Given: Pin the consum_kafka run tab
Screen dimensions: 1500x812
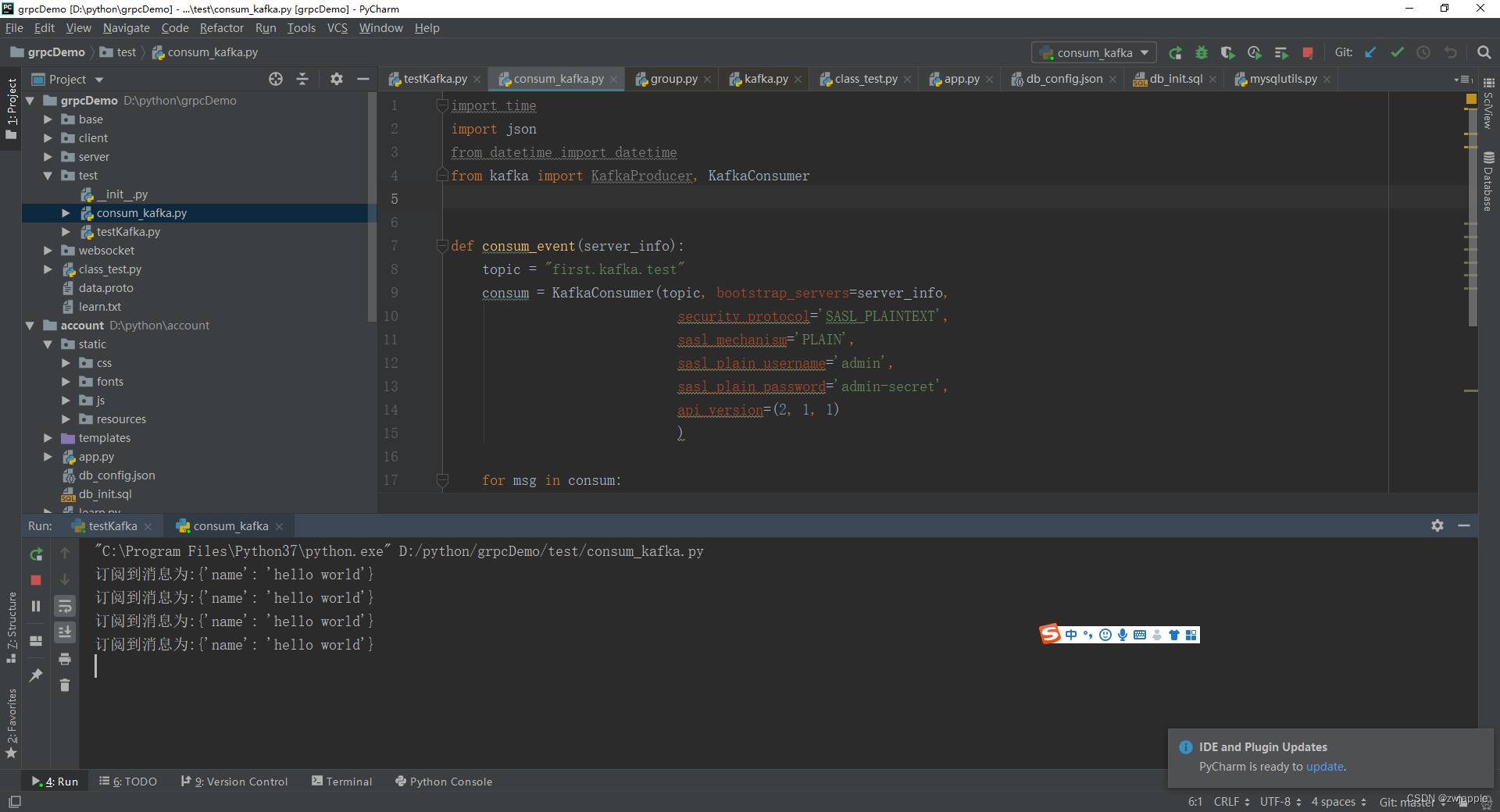Looking at the screenshot, I should (35, 676).
